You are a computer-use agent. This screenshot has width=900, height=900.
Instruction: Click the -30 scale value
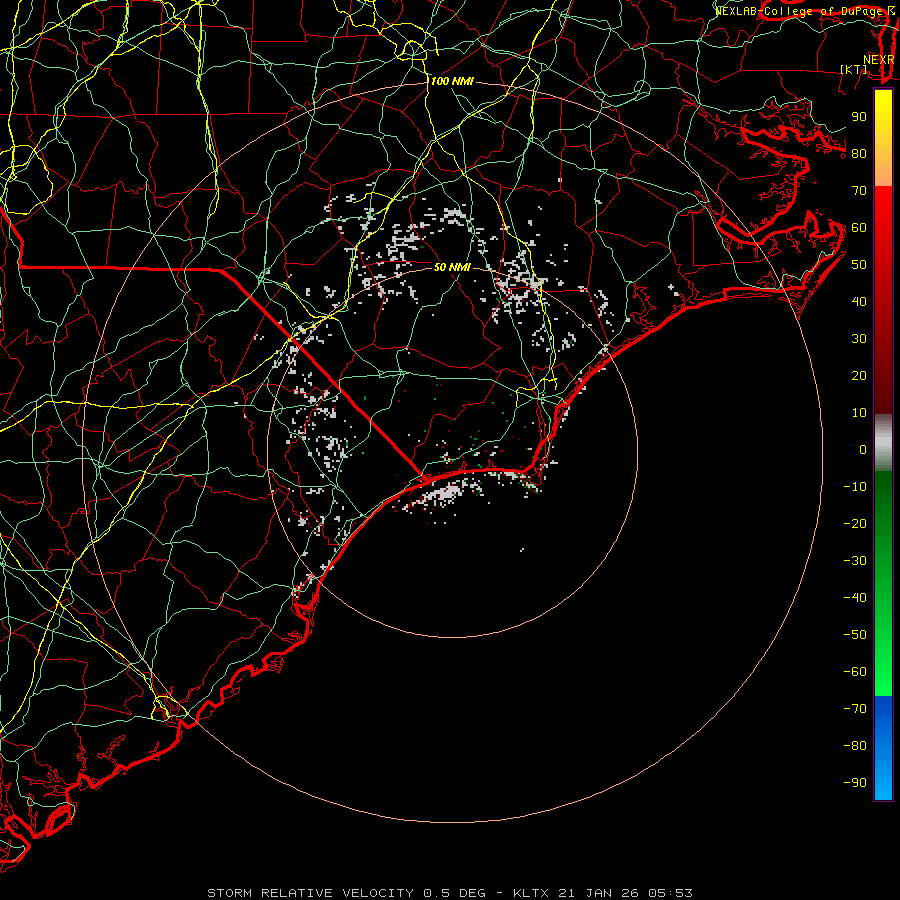[855, 561]
